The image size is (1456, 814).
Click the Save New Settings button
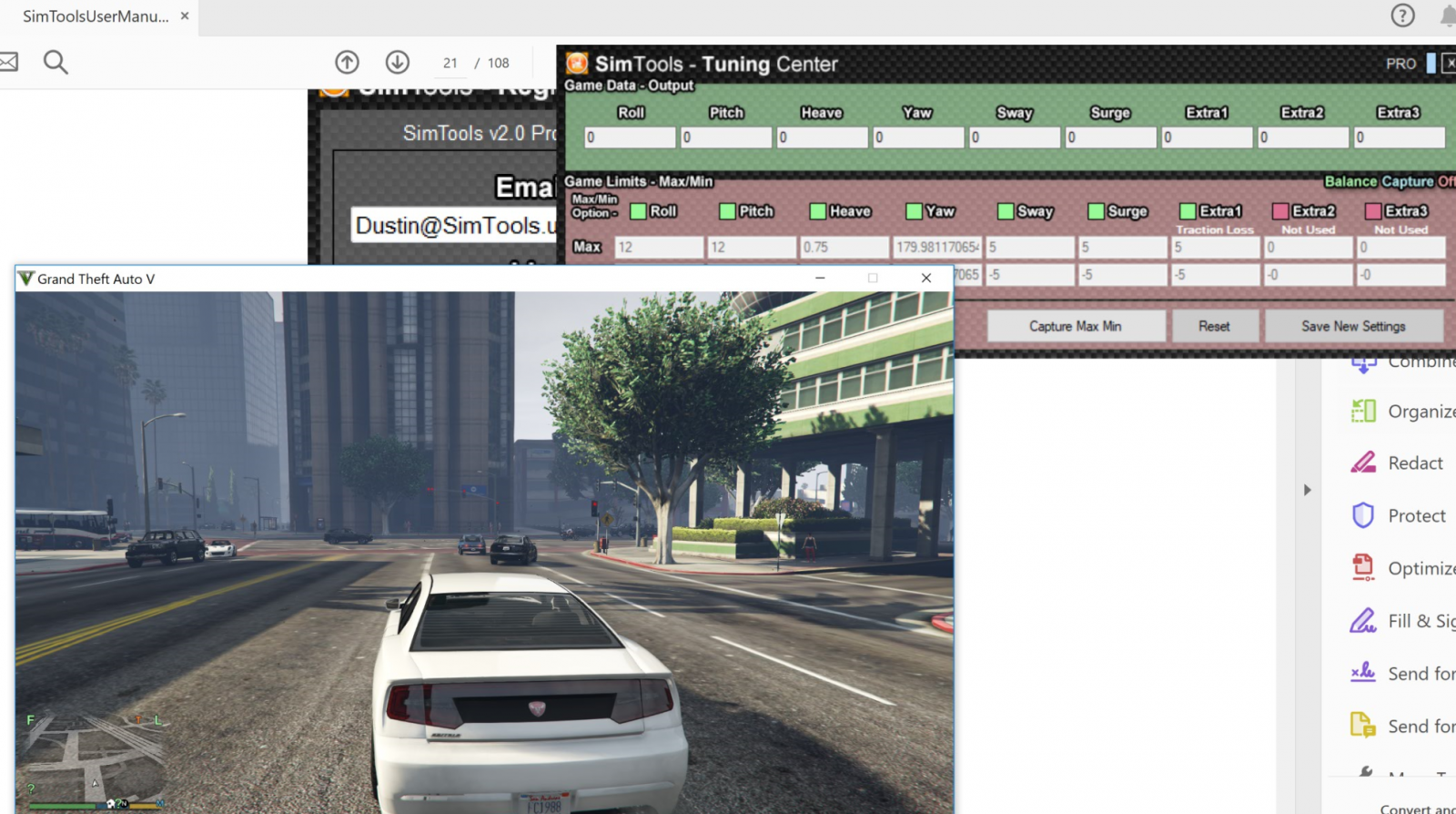tap(1353, 326)
